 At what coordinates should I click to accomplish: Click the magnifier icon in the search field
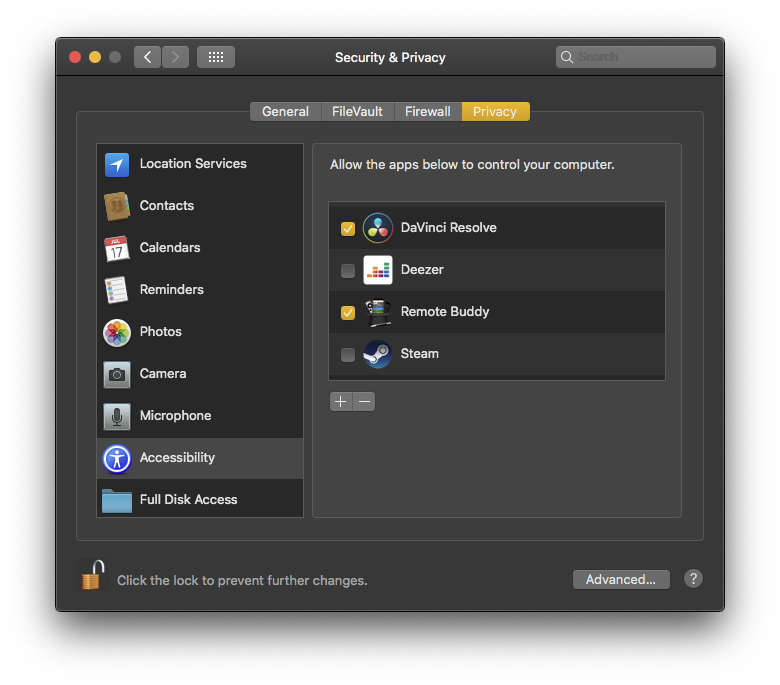point(567,57)
